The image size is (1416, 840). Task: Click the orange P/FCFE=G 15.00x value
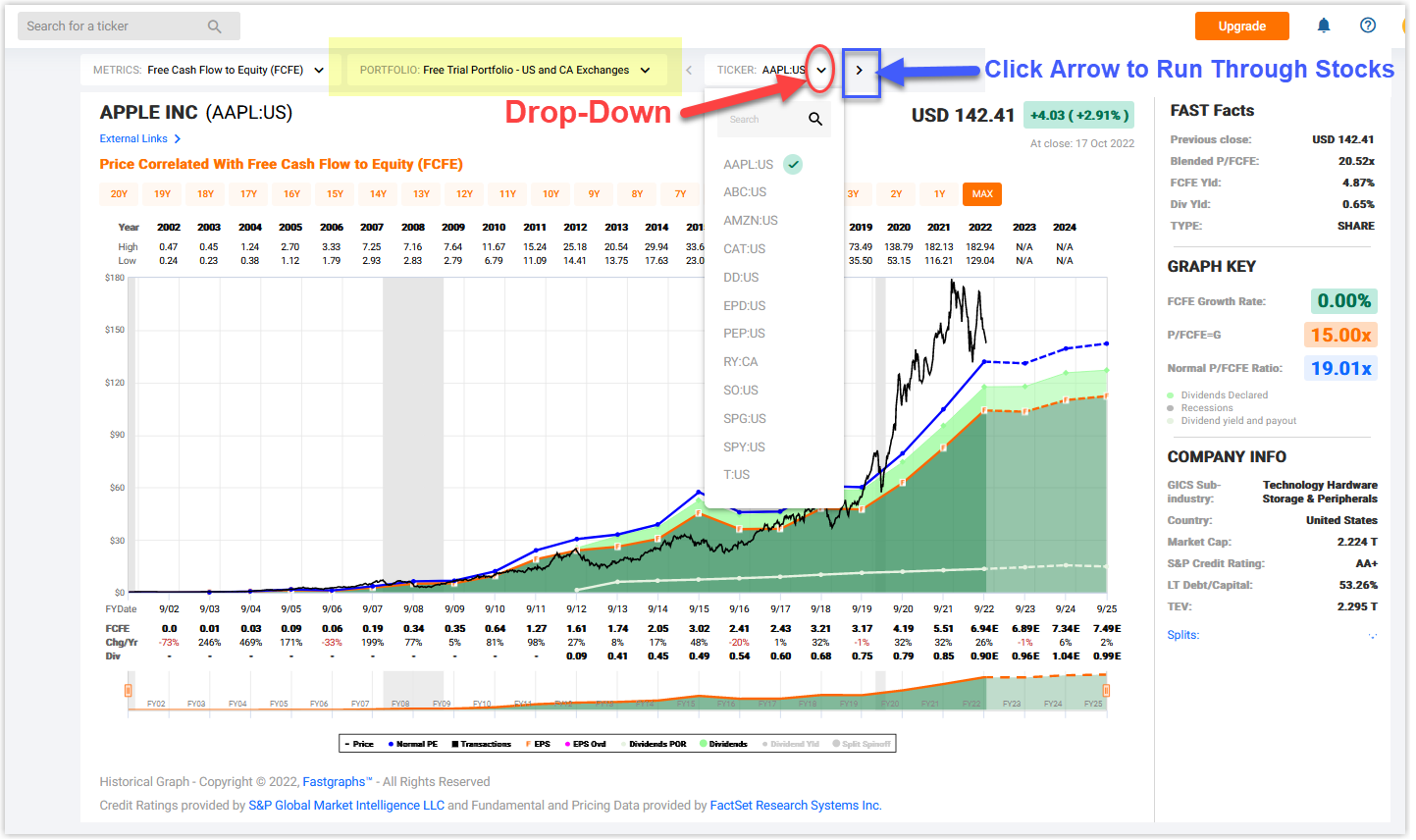pyautogui.click(x=1340, y=336)
